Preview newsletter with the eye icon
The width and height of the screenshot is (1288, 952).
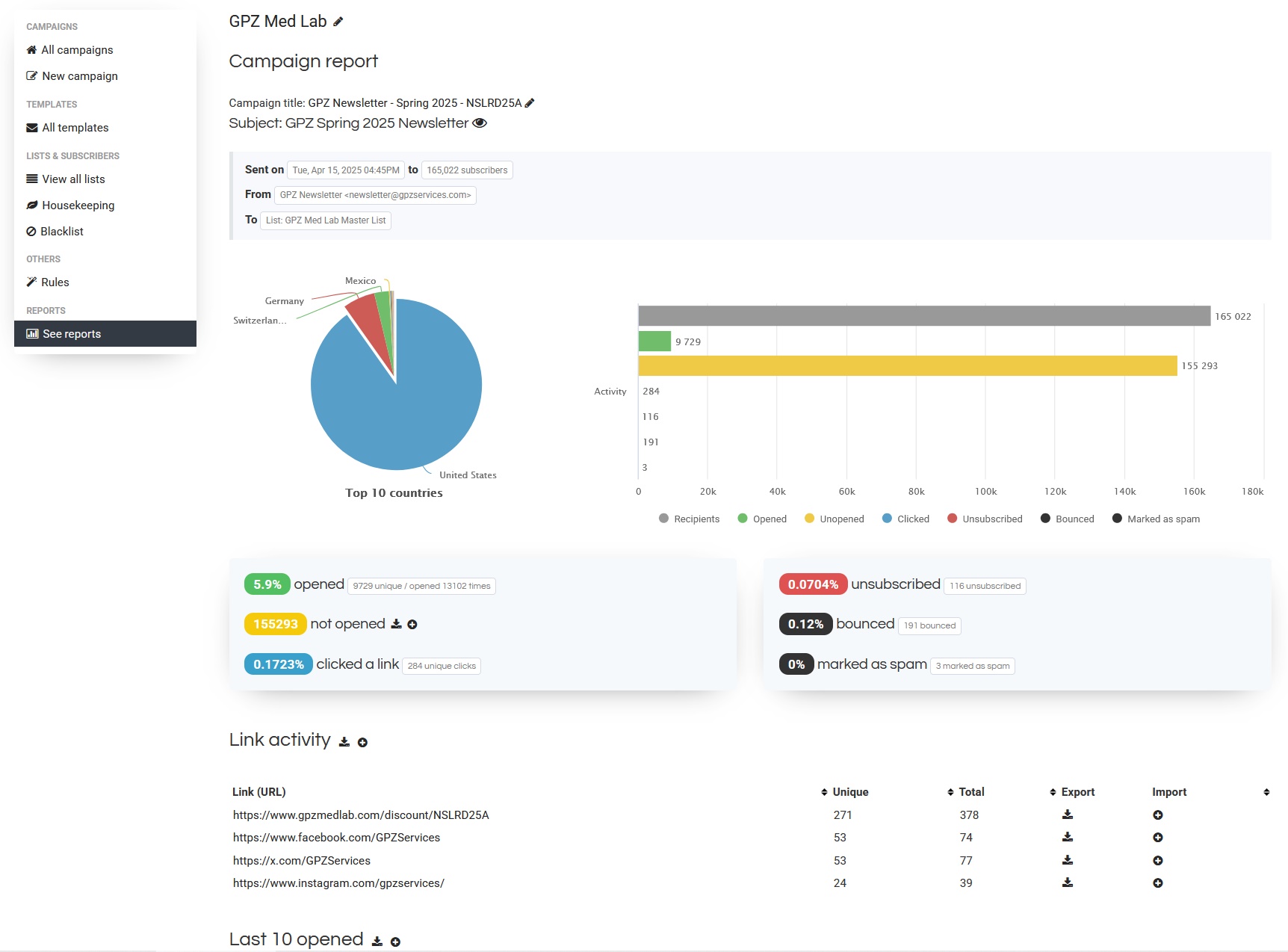click(x=480, y=123)
